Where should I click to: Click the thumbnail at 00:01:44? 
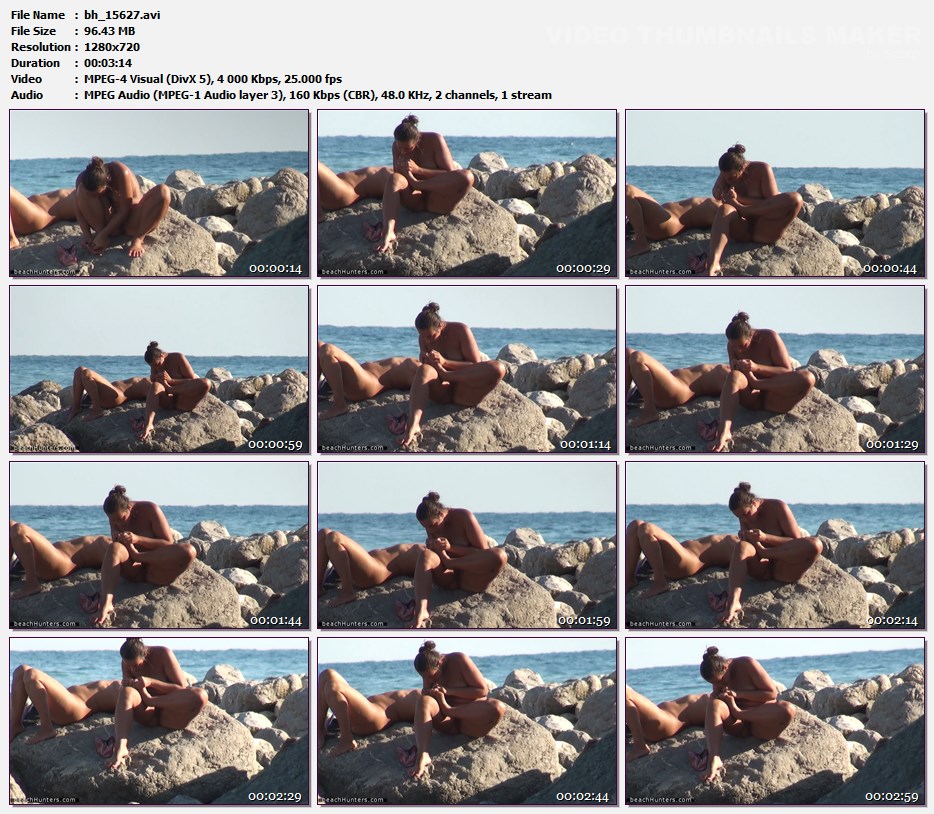pos(159,545)
